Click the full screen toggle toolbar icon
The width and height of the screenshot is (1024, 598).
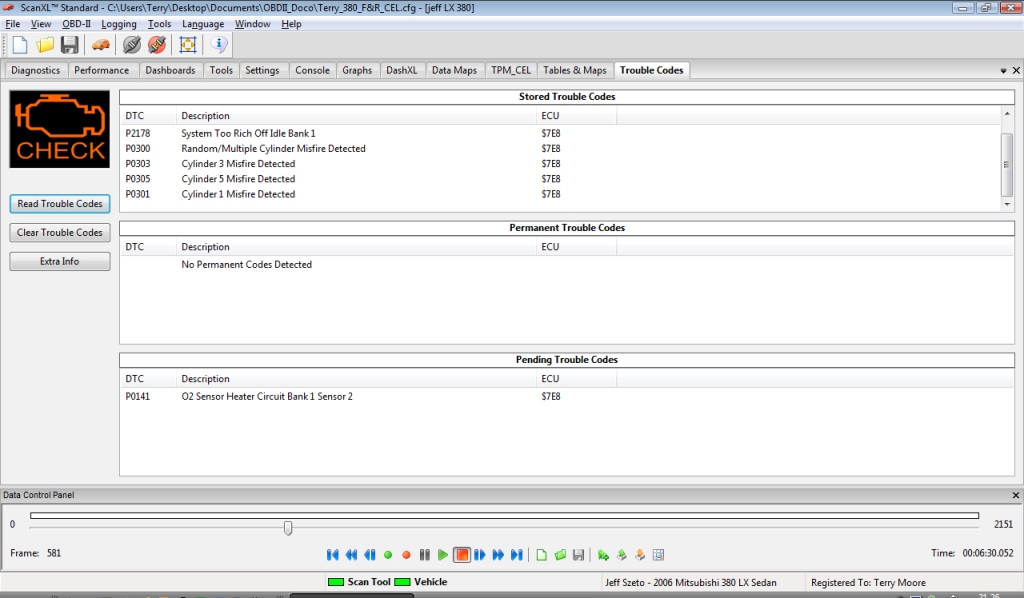tap(187, 45)
